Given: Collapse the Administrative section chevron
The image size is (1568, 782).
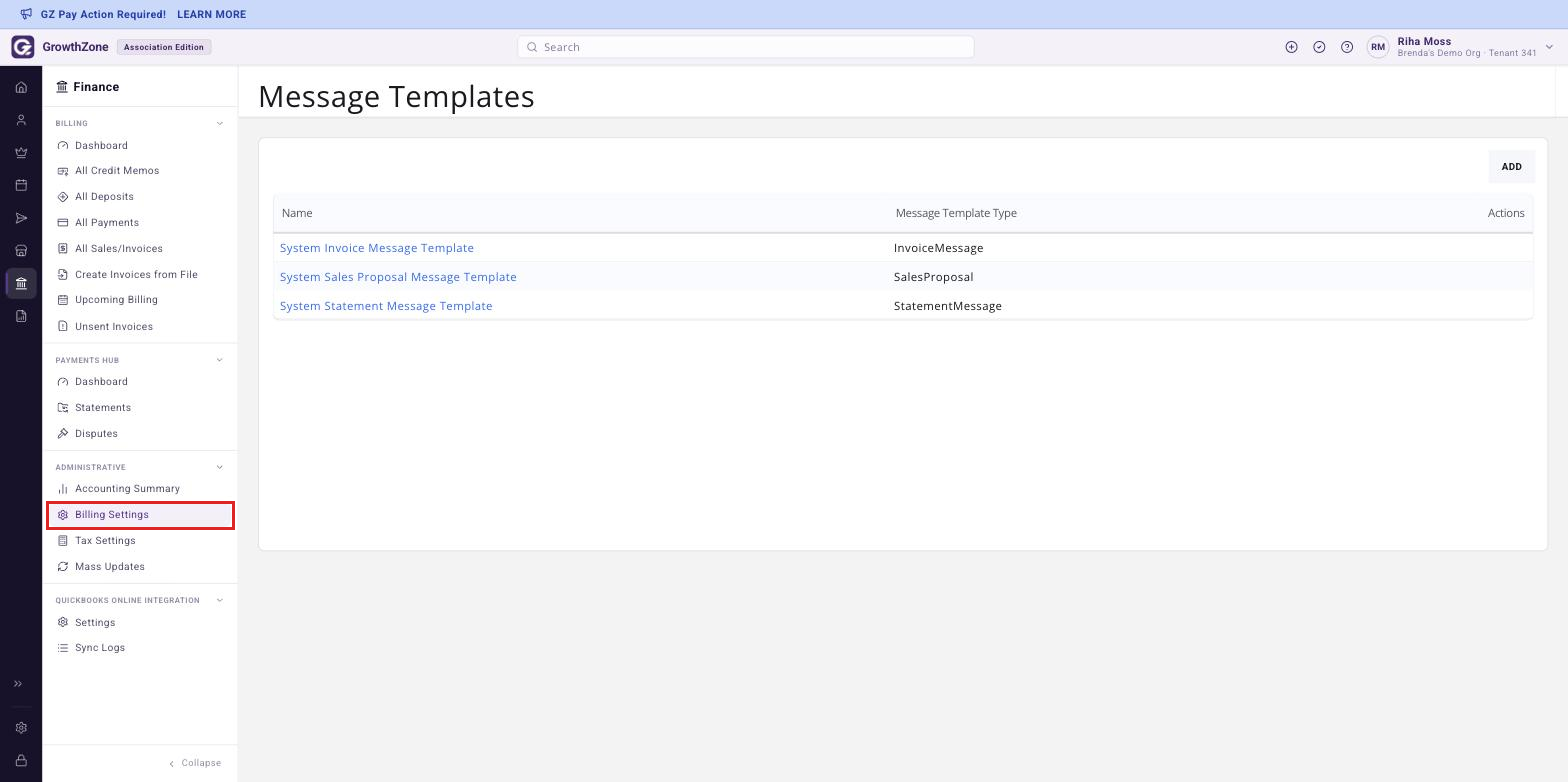Looking at the screenshot, I should [220, 467].
